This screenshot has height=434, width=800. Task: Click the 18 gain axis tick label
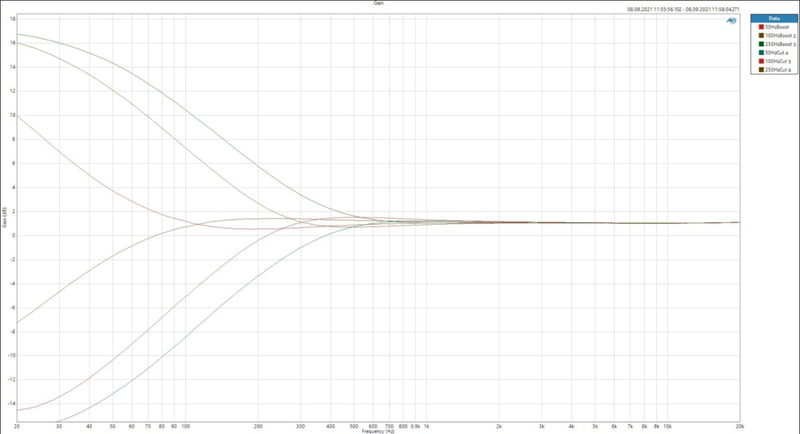(13, 19)
